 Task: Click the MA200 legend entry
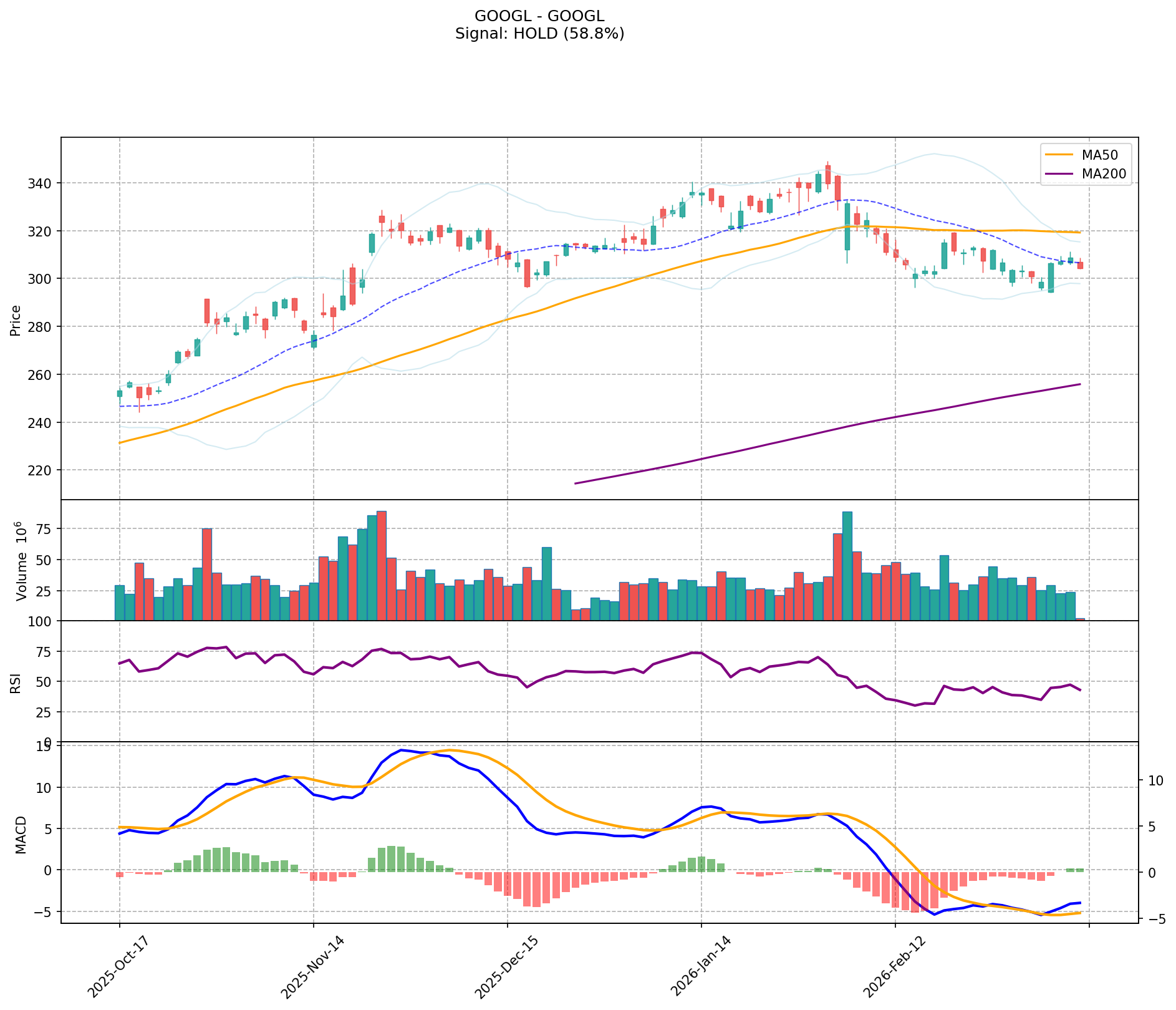1102,174
